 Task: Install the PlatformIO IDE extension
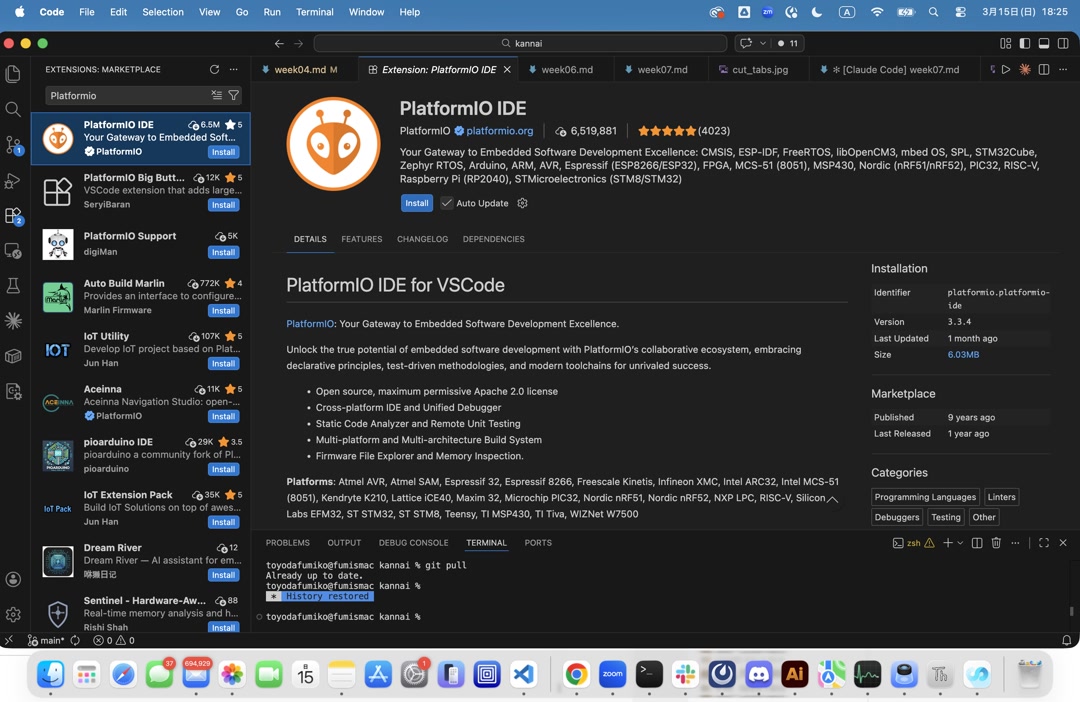click(x=417, y=203)
